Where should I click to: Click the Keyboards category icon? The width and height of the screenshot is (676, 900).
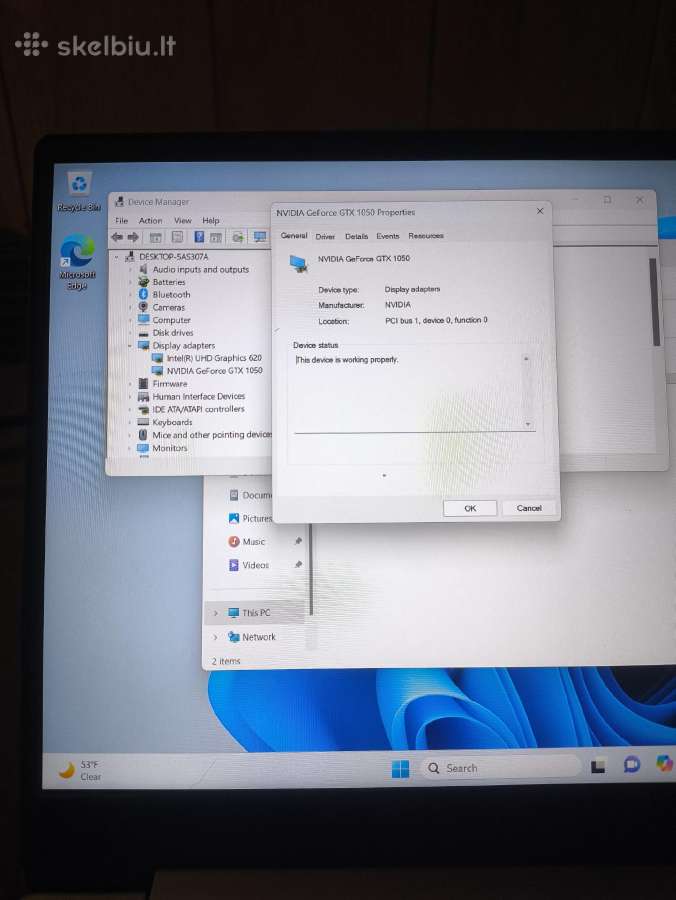[143, 422]
